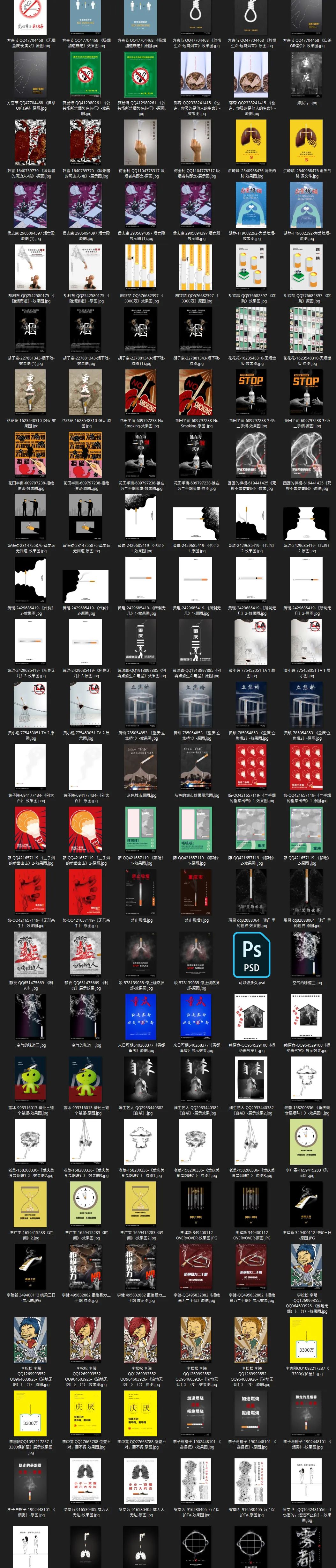Select thumbnail 花花花-熄灭-效果图.jpg

click(x=31, y=393)
